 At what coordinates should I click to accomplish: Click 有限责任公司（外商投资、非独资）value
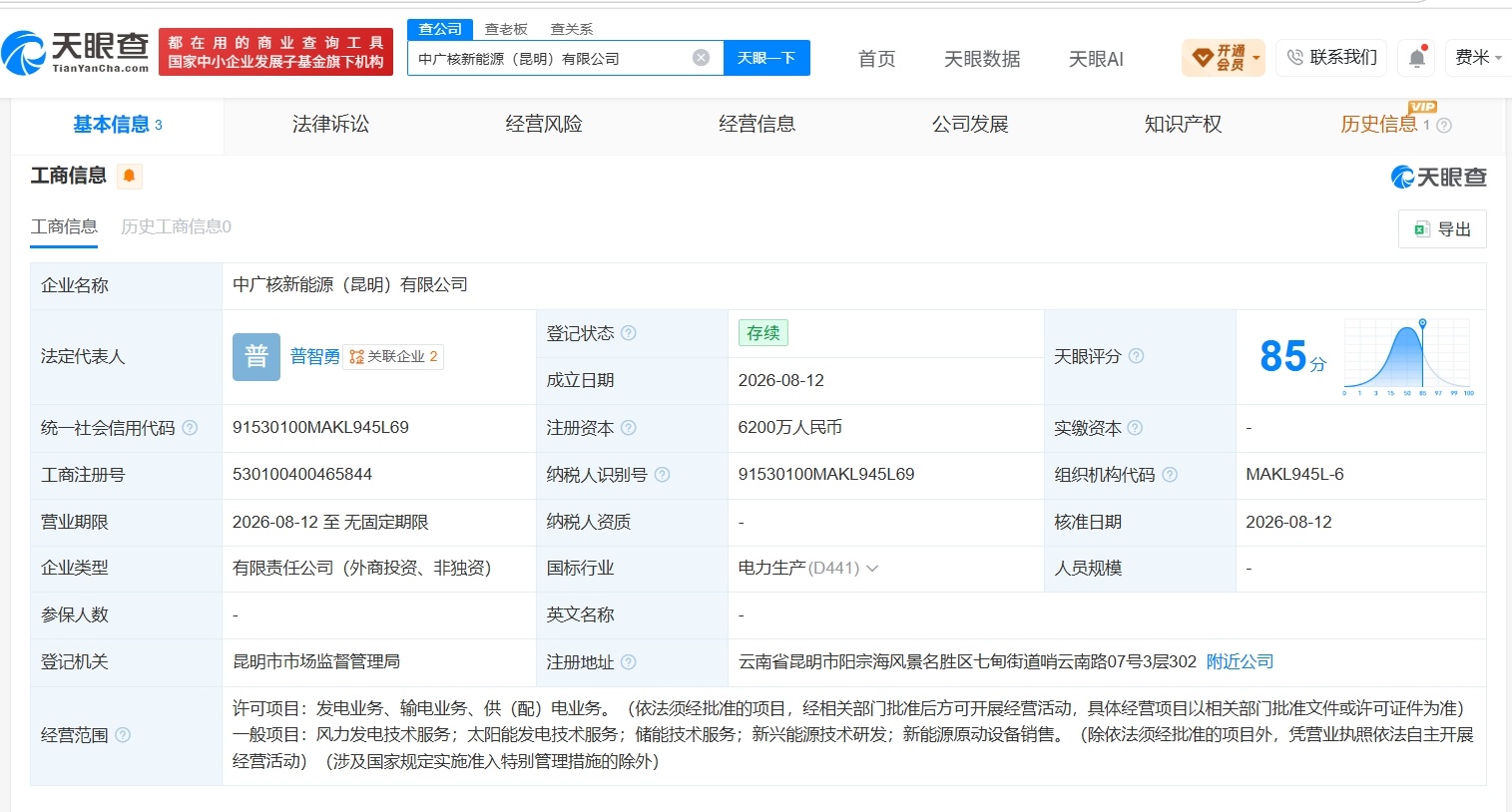362,568
